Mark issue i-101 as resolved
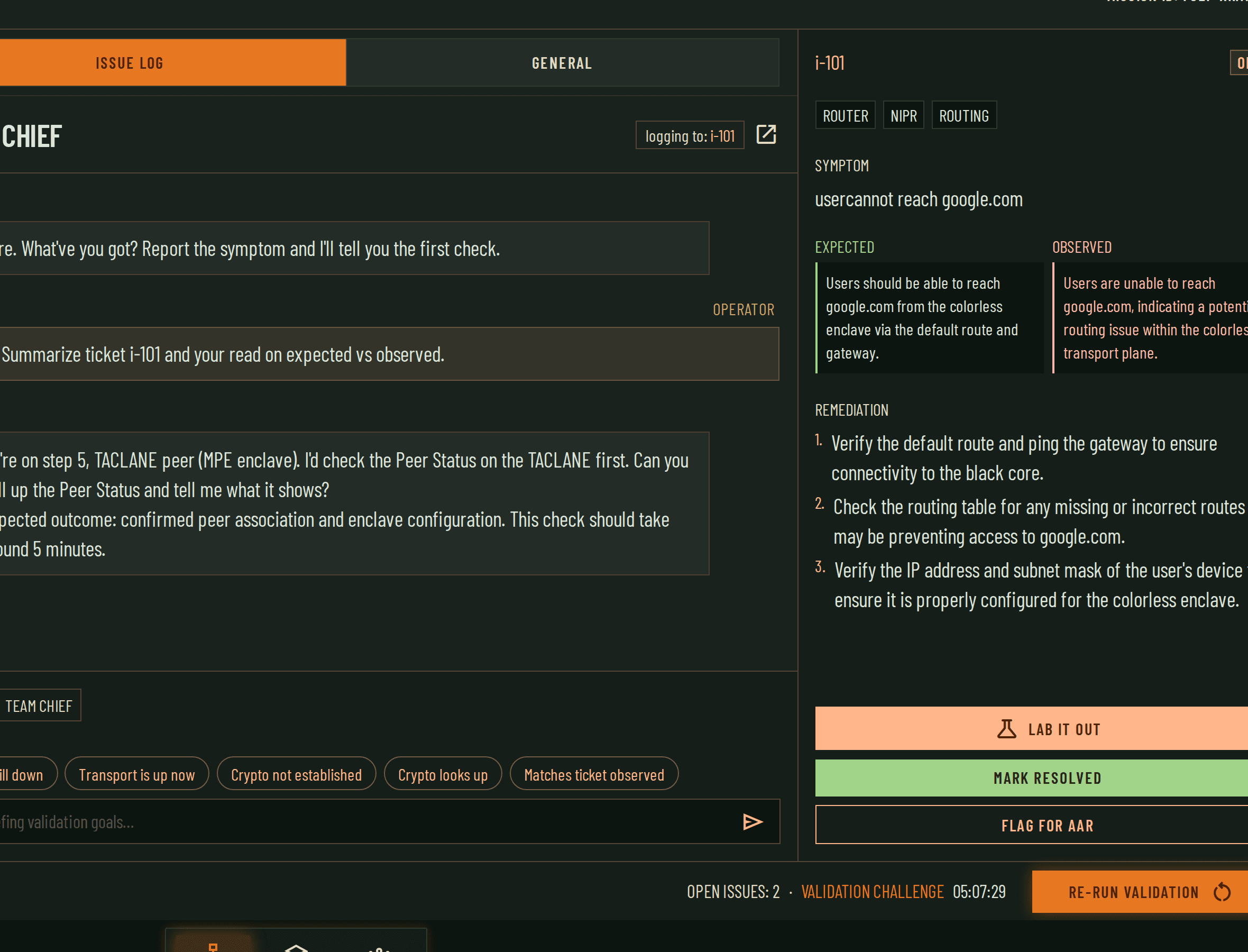This screenshot has height=952, width=1248. (1032, 778)
